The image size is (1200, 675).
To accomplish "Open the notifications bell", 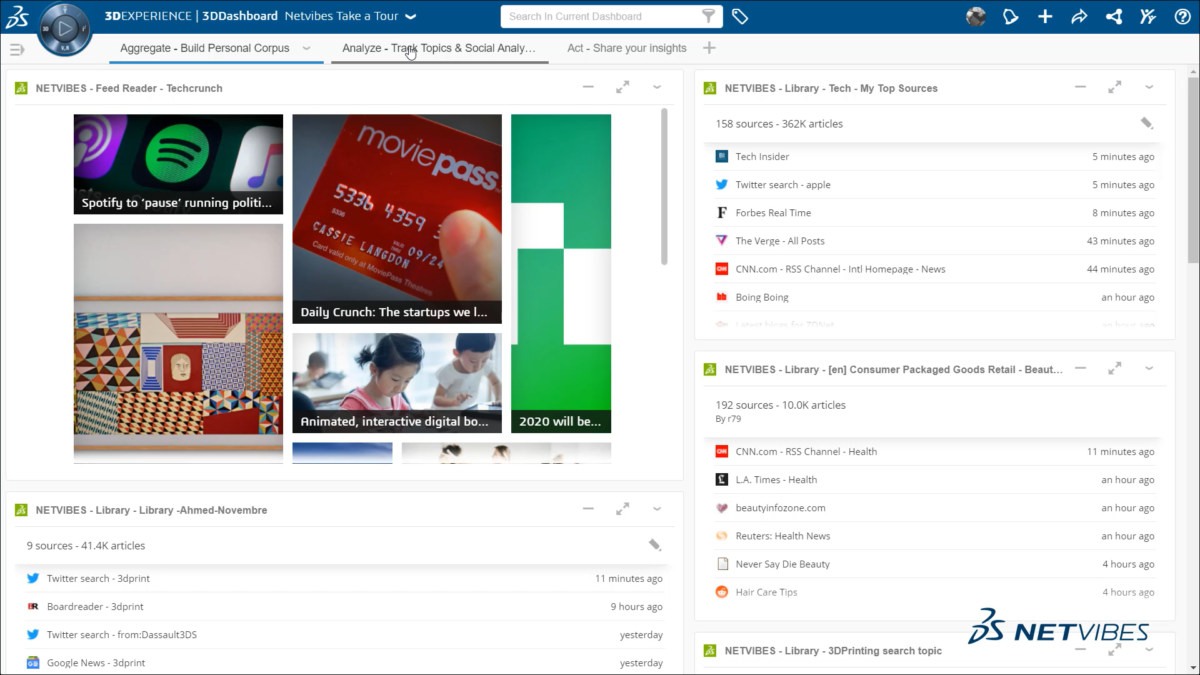I will coord(1011,16).
